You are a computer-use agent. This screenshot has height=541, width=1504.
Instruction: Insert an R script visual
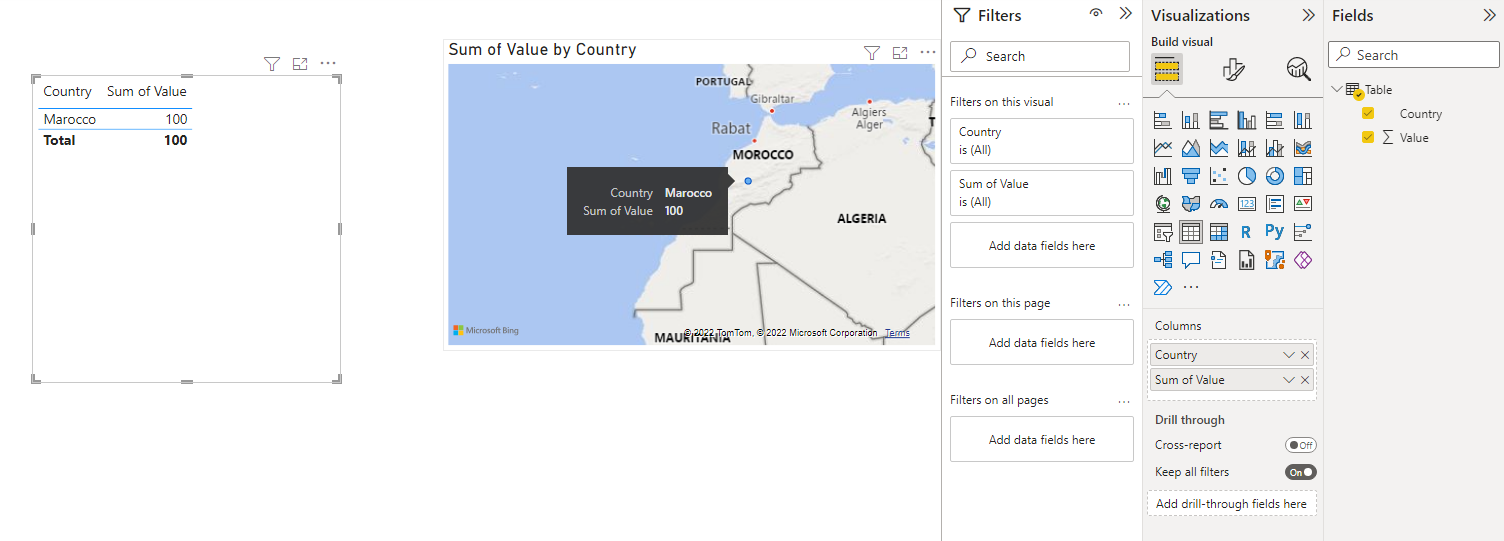[x=1246, y=232]
